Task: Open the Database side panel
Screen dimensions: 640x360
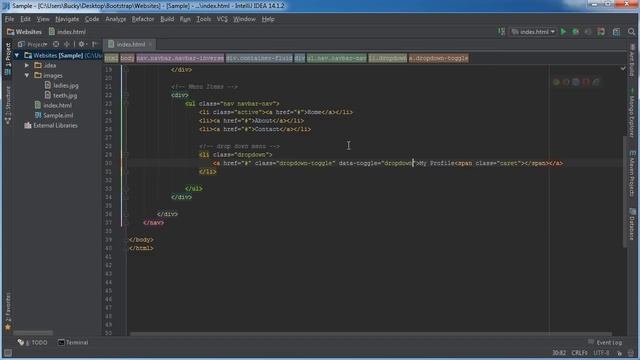Action: [x=632, y=224]
